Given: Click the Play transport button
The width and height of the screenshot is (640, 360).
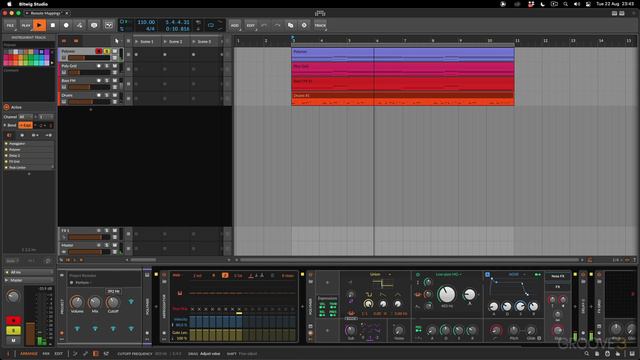Looking at the screenshot, I should coord(39,25).
